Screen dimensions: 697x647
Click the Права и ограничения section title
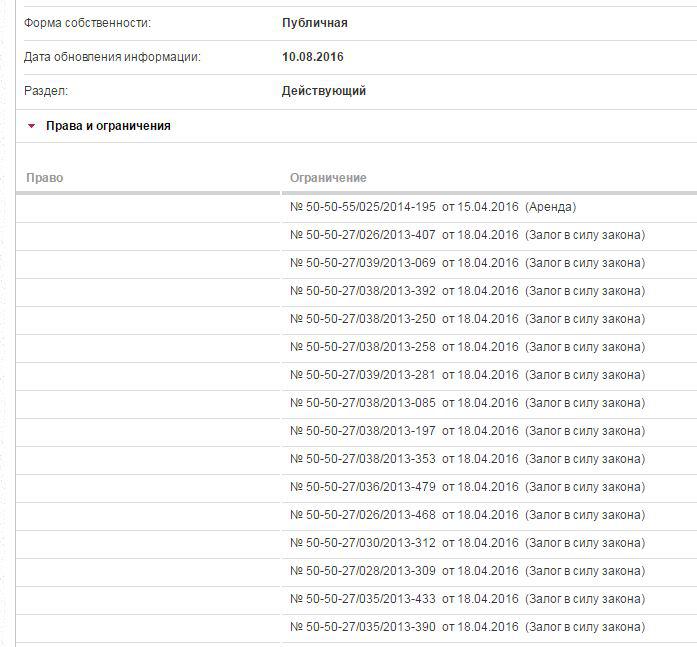[x=108, y=126]
